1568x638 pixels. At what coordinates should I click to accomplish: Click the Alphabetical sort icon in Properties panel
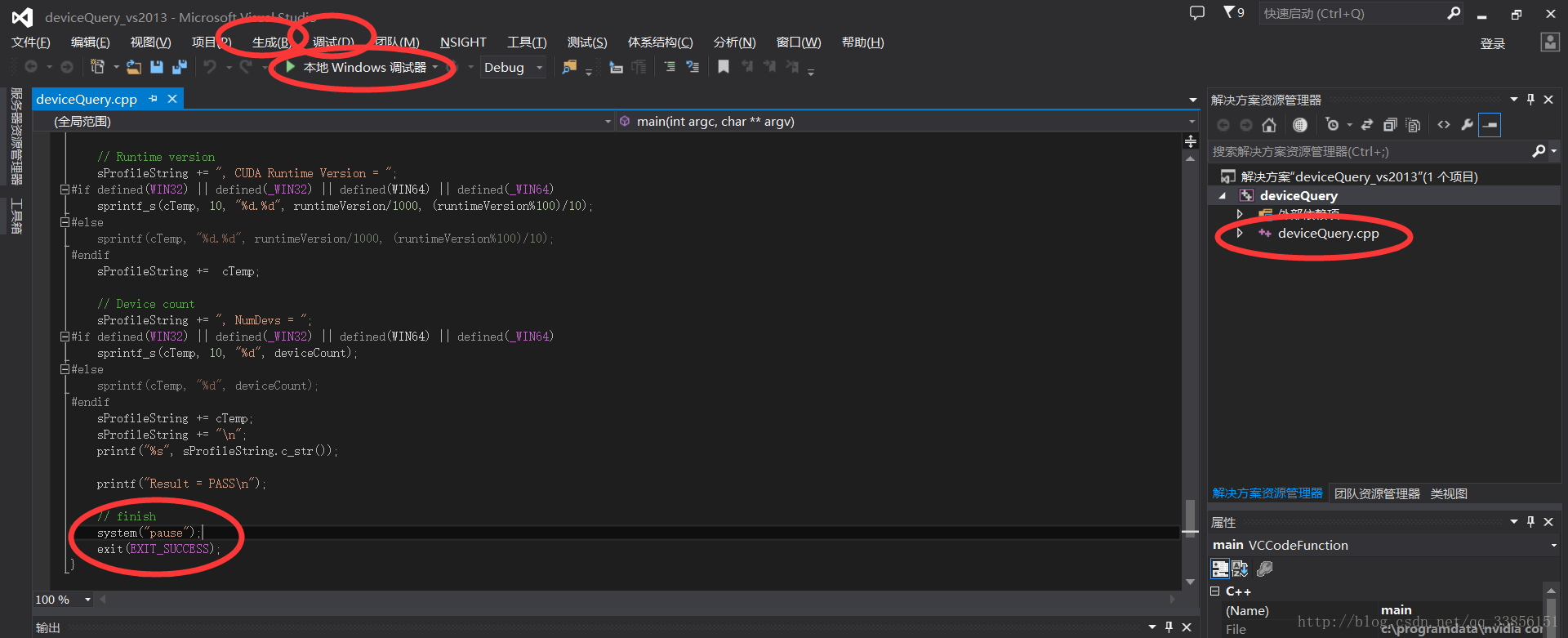1240,569
